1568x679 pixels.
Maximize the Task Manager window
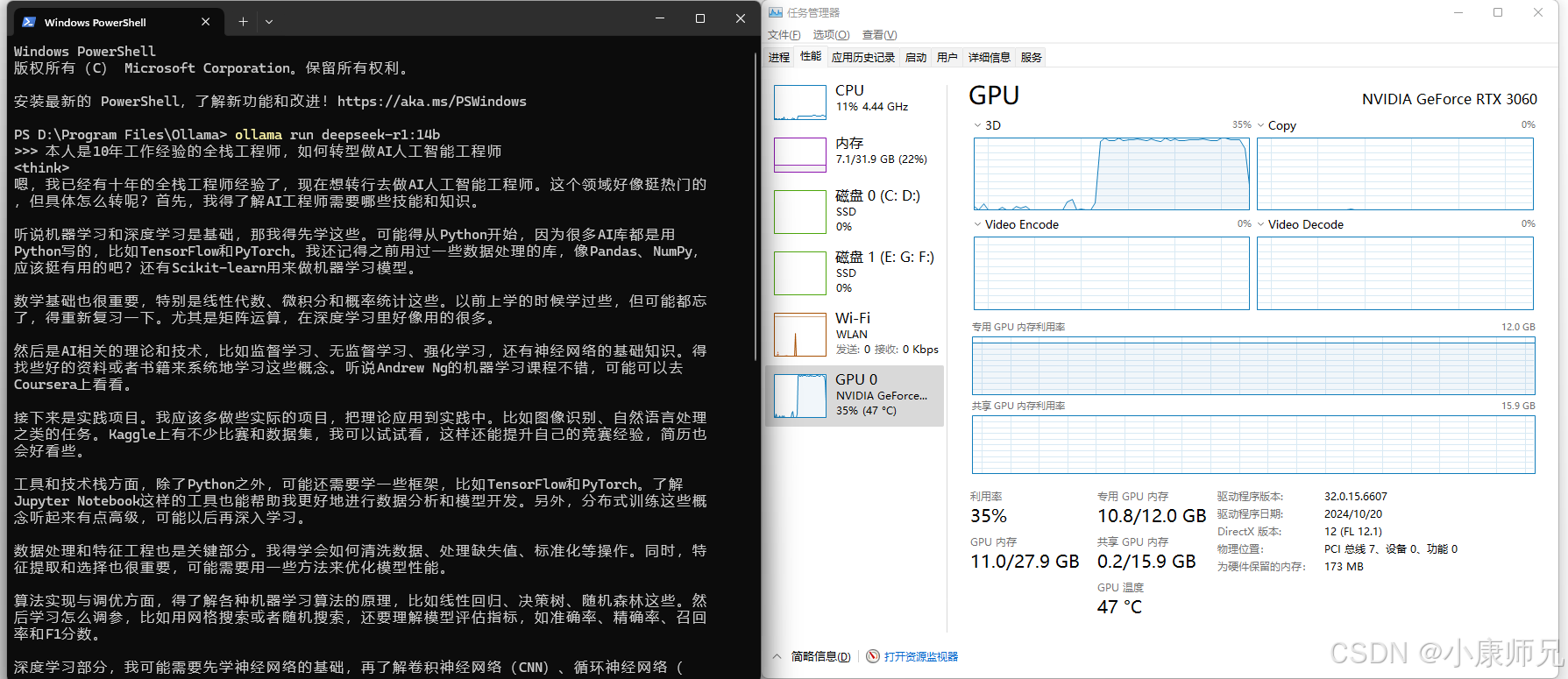[1498, 12]
